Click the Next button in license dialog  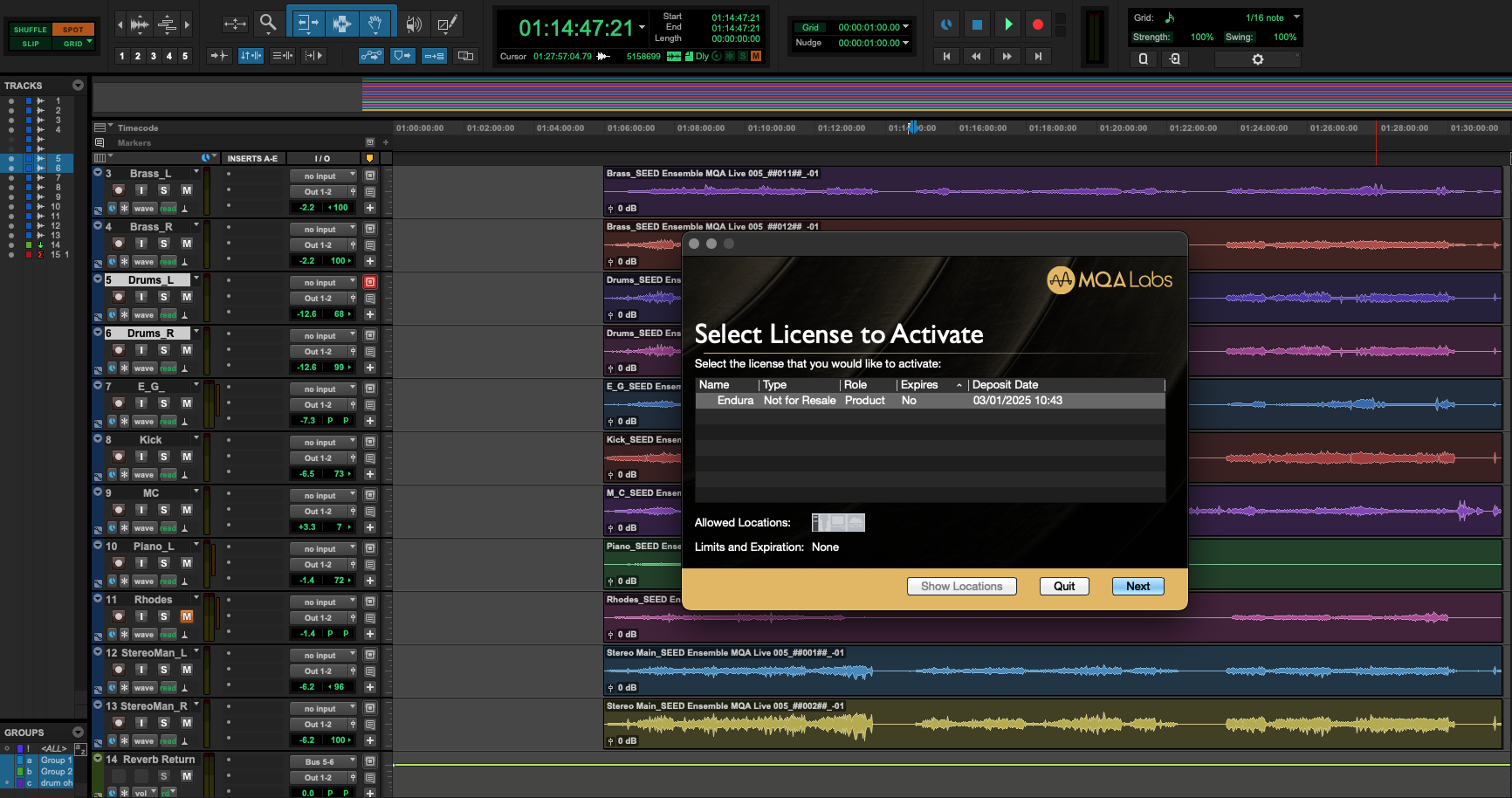pyautogui.click(x=1137, y=587)
